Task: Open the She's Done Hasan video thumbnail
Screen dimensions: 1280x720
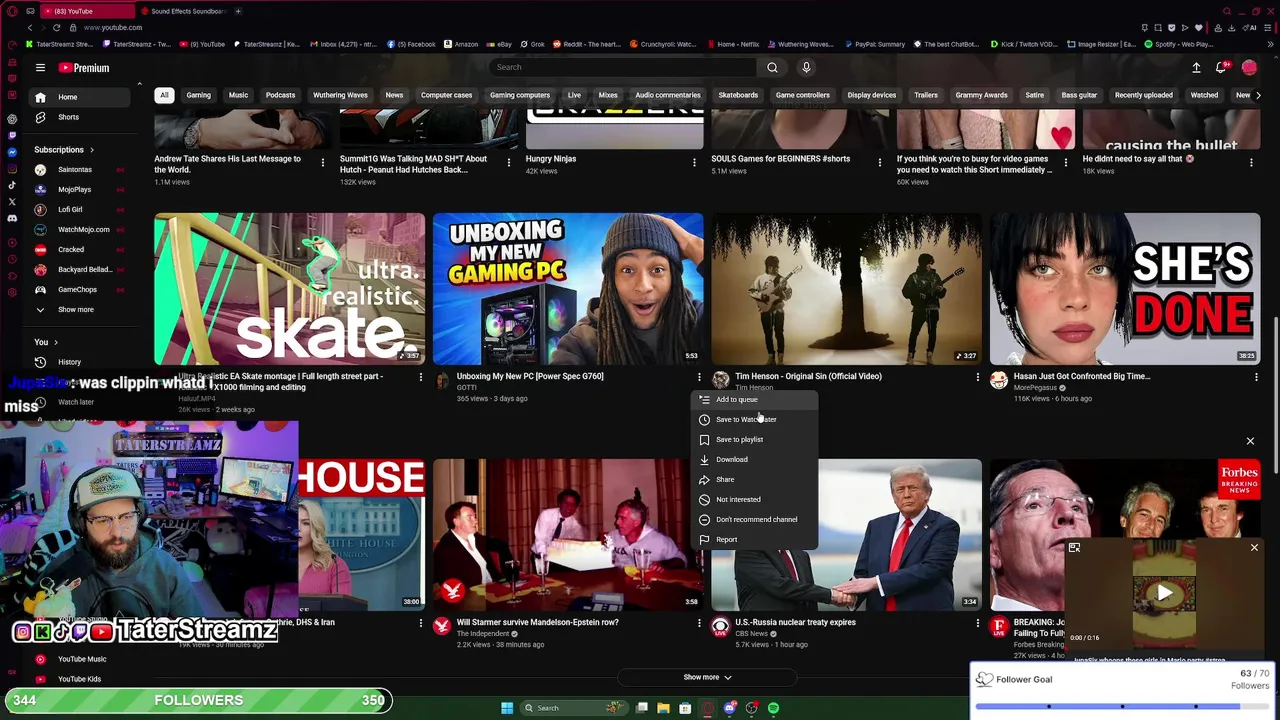Action: [1125, 289]
